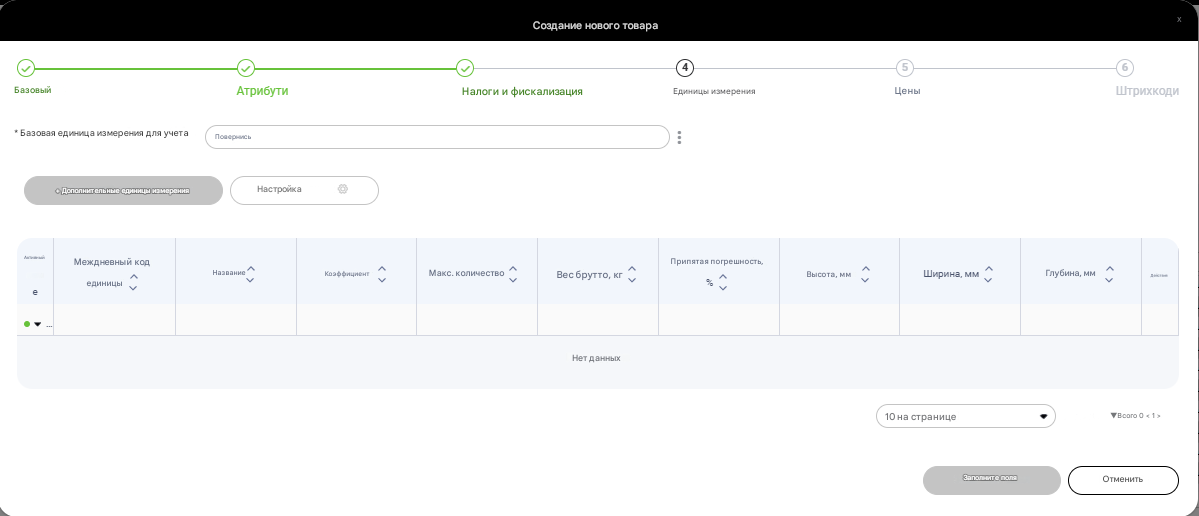The image size is (1199, 516).
Task: Click the base unit of measure input field
Action: (437, 137)
